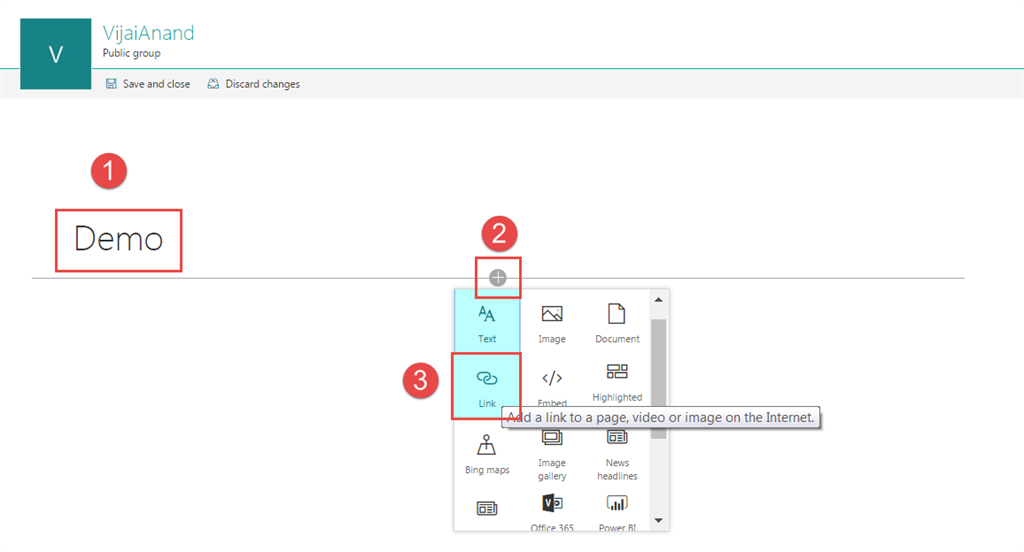Click the Discard changes icon

click(213, 84)
